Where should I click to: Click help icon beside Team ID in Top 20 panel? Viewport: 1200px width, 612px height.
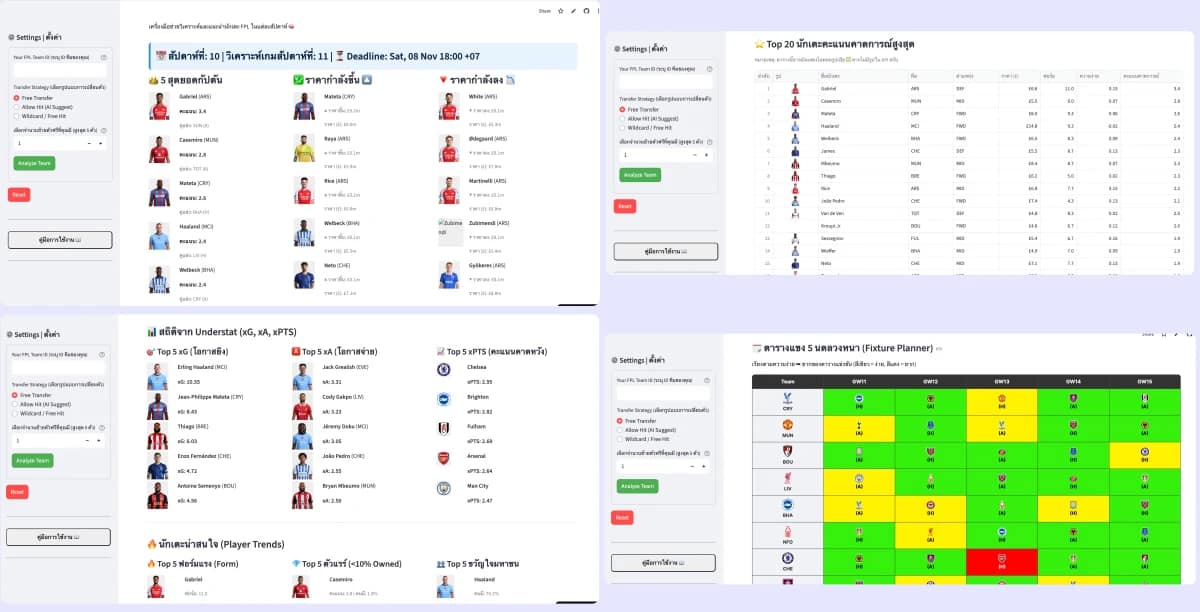pyautogui.click(x=709, y=70)
